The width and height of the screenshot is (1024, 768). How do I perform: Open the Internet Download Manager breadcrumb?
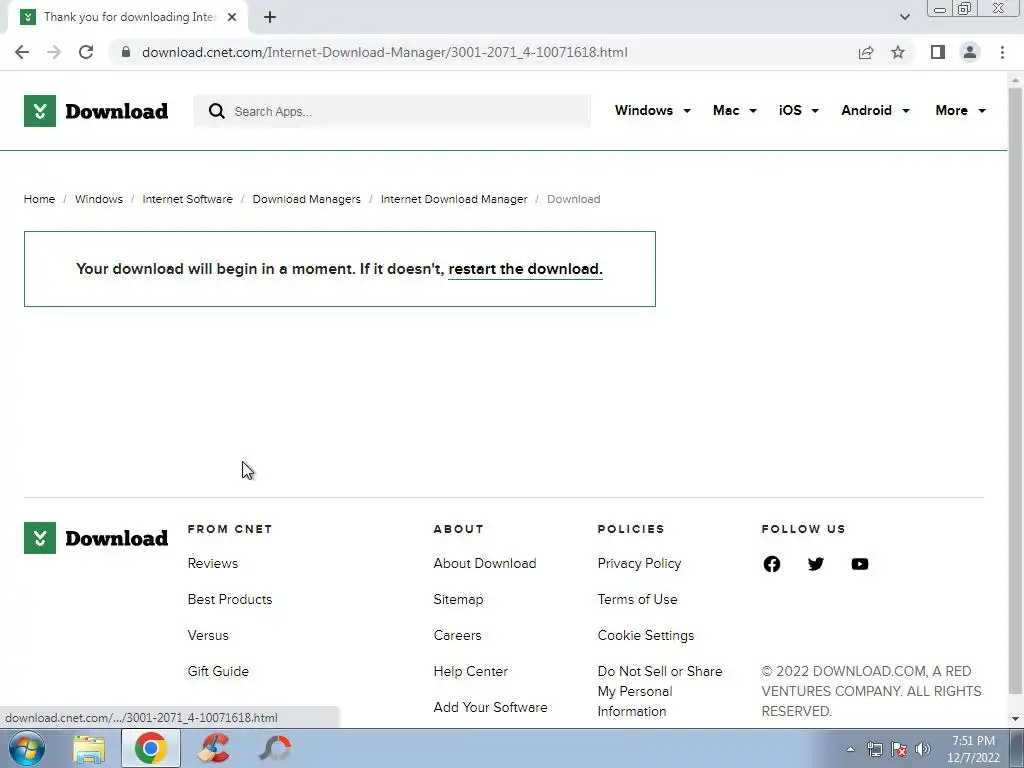tap(454, 199)
